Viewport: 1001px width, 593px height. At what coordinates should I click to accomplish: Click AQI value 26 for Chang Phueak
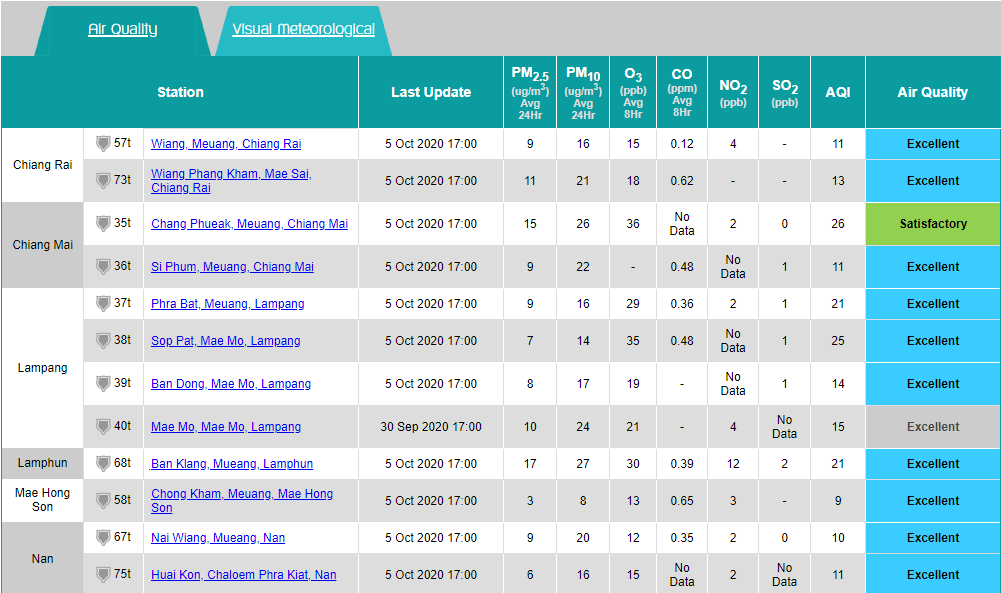click(838, 223)
